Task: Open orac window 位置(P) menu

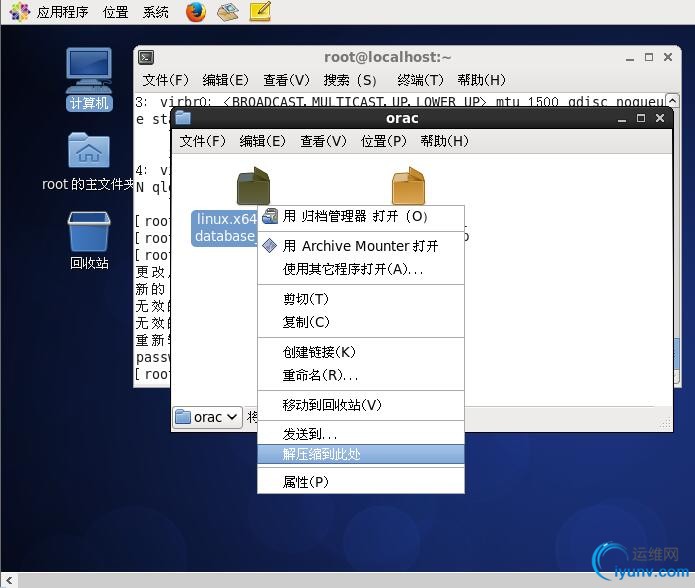Action: [383, 141]
